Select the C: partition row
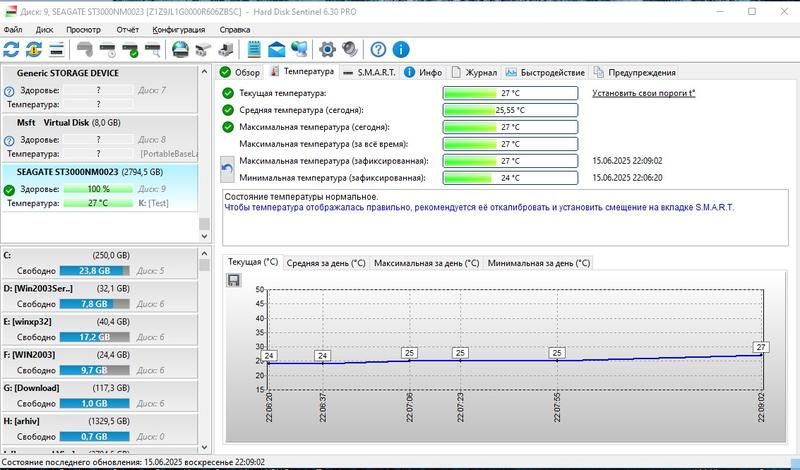The image size is (800, 470). click(99, 263)
